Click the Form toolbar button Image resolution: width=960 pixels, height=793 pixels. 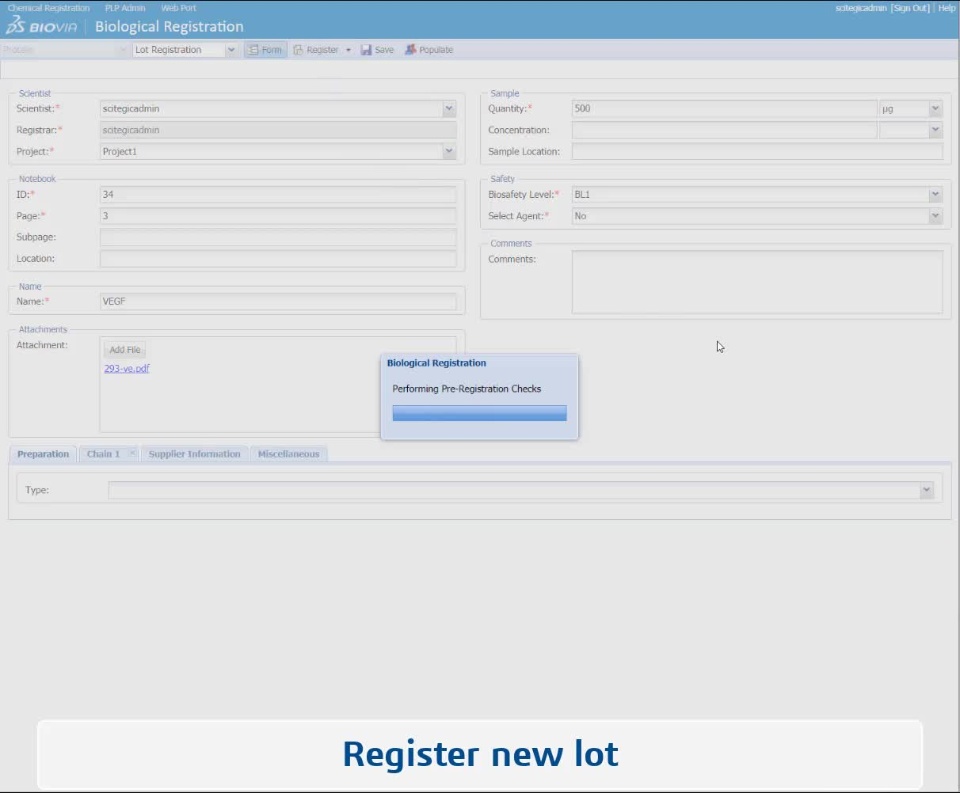pos(266,50)
